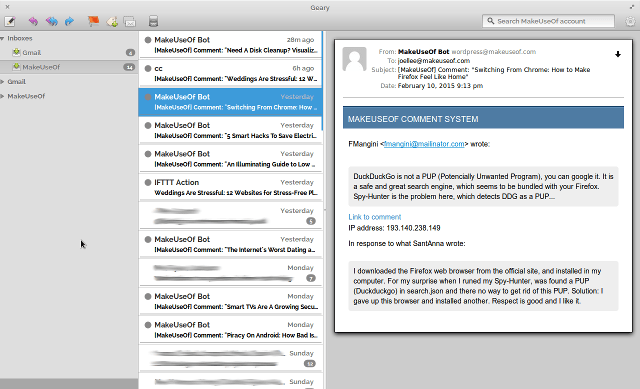Mark conversation with the orange flag icon
This screenshot has width=640, height=389.
coord(93,21)
